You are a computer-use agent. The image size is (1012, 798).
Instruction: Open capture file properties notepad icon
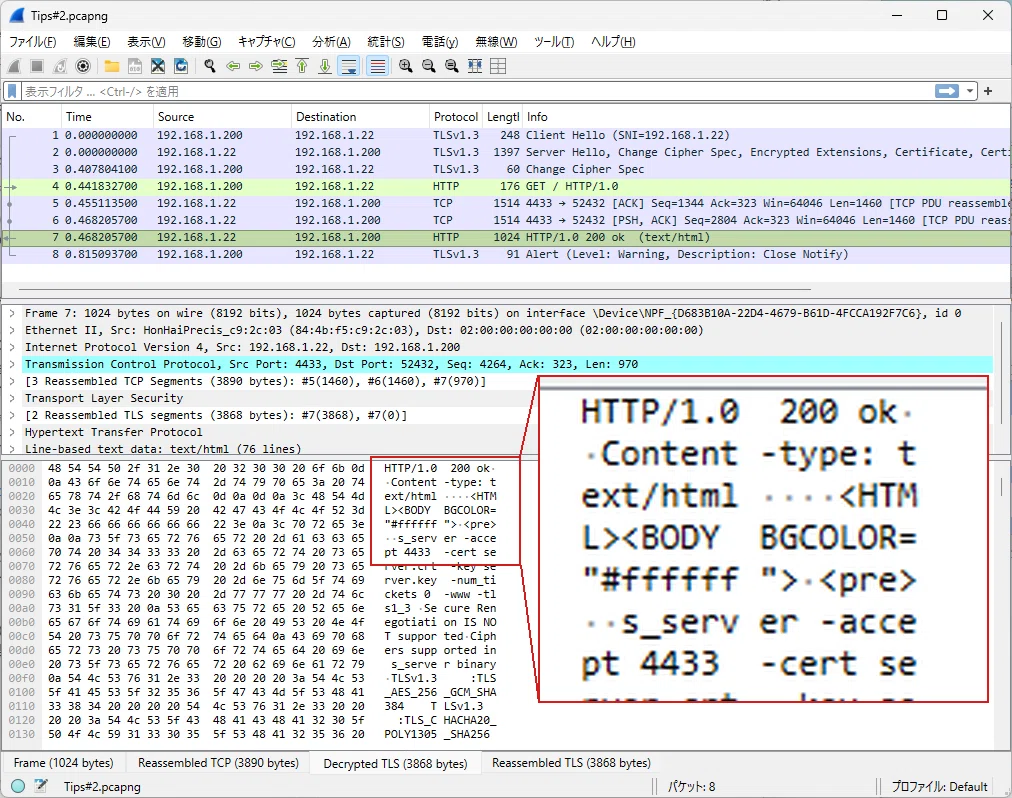point(41,786)
